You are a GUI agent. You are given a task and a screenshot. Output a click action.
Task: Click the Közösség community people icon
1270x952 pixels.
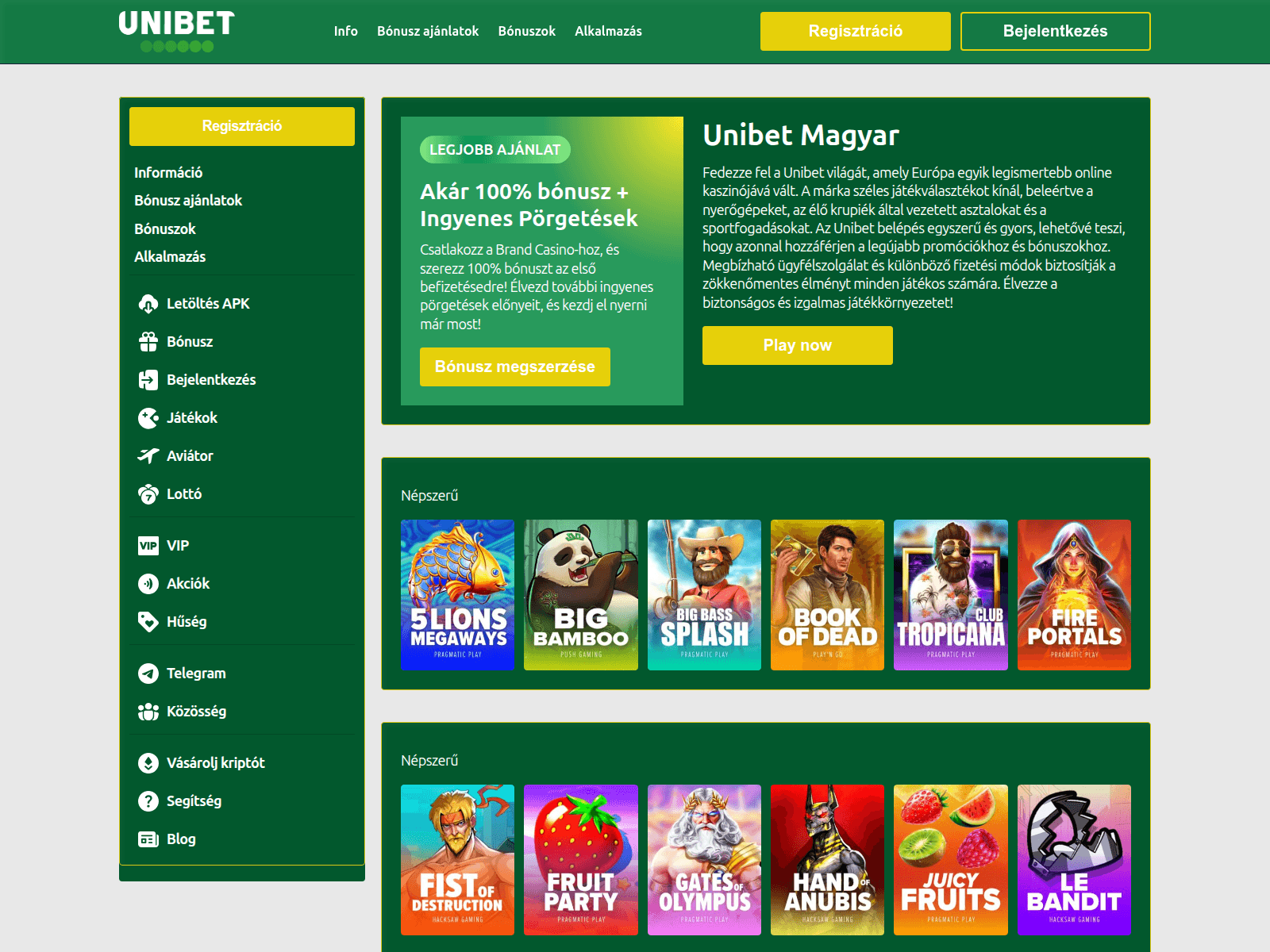click(148, 712)
